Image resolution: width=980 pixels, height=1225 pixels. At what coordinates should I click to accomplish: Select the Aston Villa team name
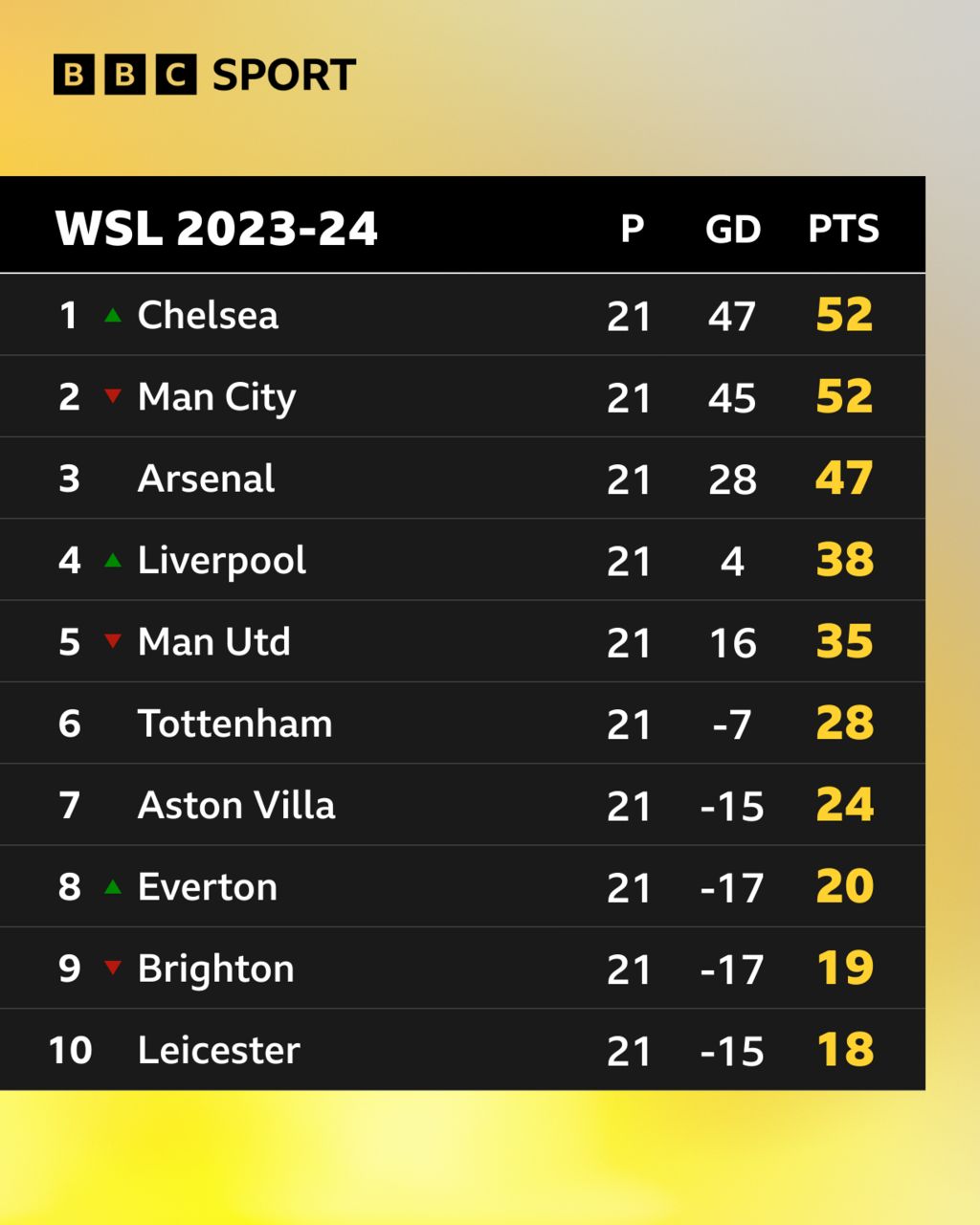236,805
